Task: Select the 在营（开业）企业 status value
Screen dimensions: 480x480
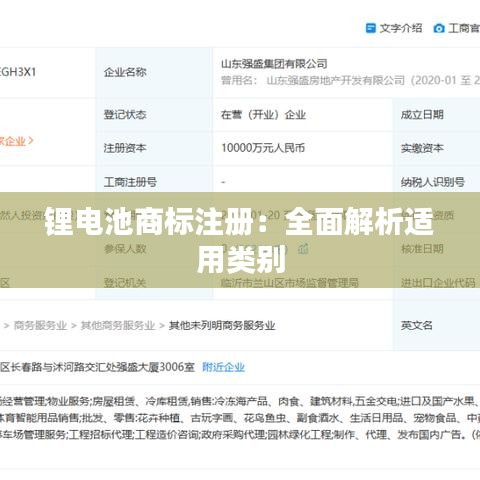Action: (x=263, y=115)
